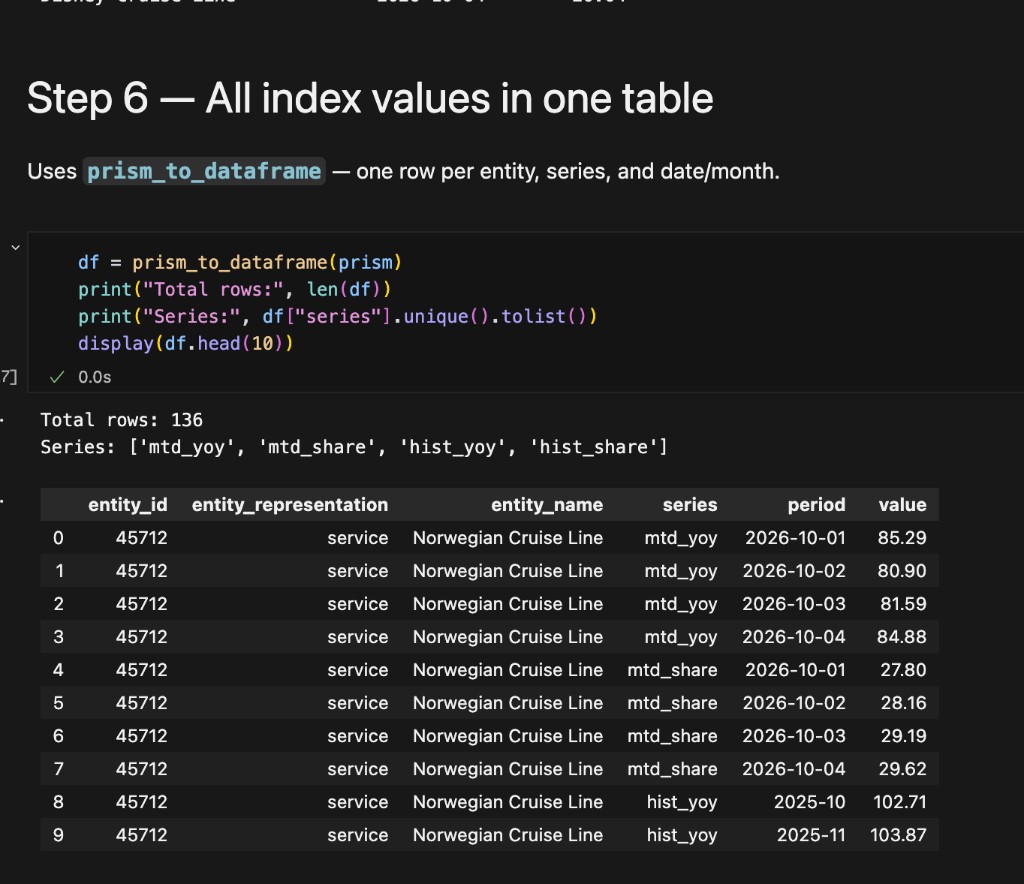The image size is (1024, 884).
Task: Place cursor on the print Total rows code line
Action: [x=234, y=289]
